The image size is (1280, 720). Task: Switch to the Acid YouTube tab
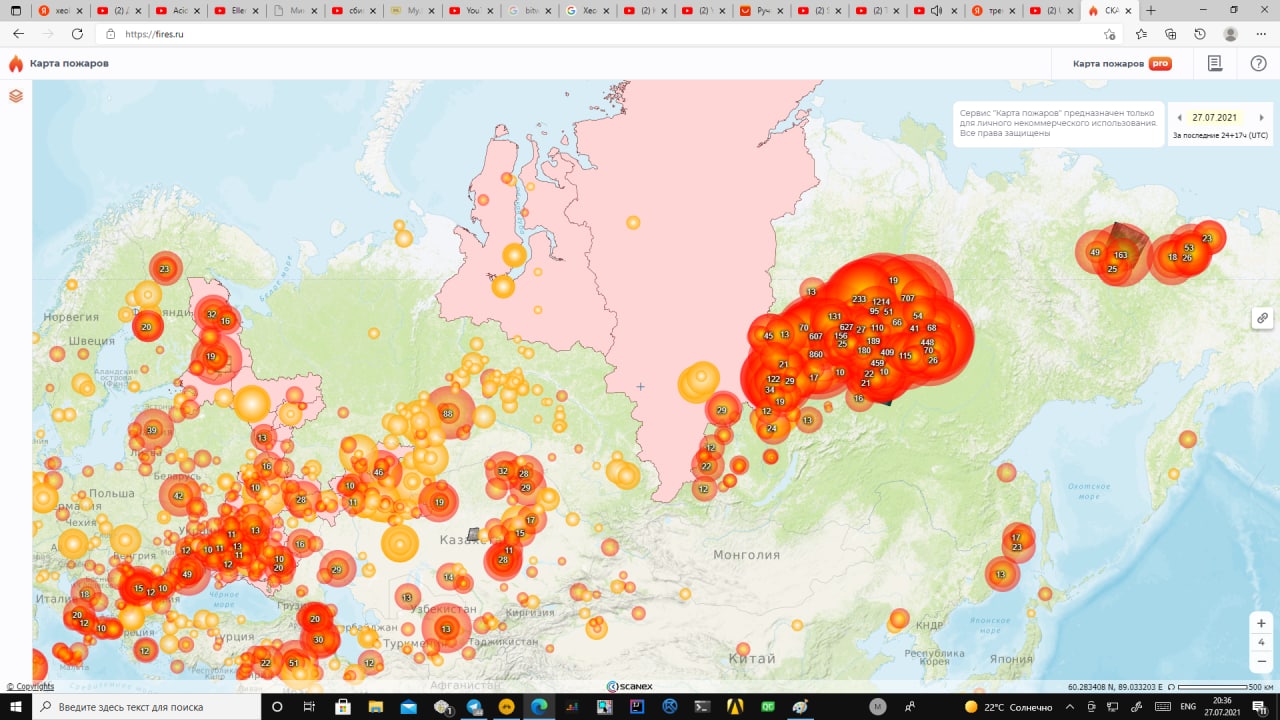[177, 10]
